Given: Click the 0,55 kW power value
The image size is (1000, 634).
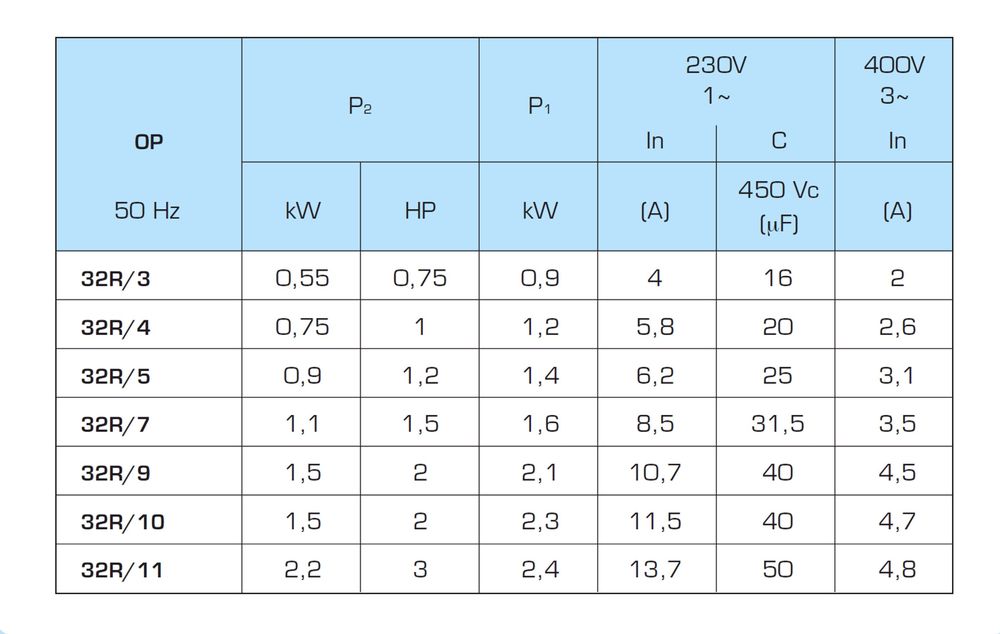Looking at the screenshot, I should pos(301,278).
